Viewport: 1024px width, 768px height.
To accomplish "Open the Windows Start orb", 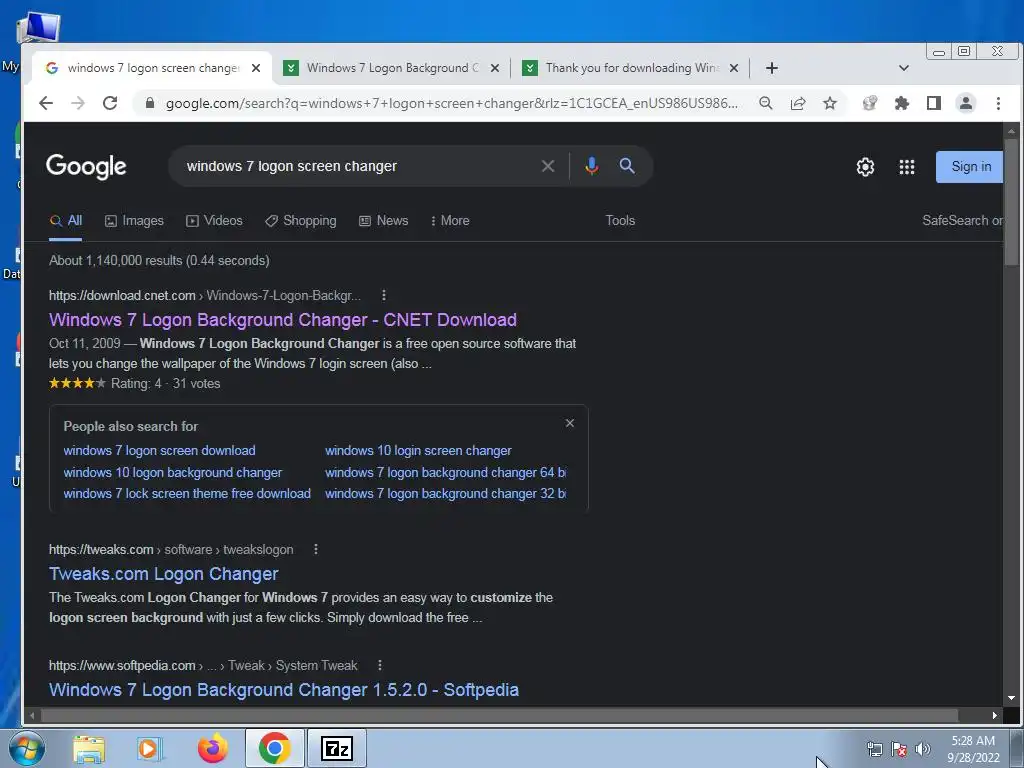I will point(27,748).
